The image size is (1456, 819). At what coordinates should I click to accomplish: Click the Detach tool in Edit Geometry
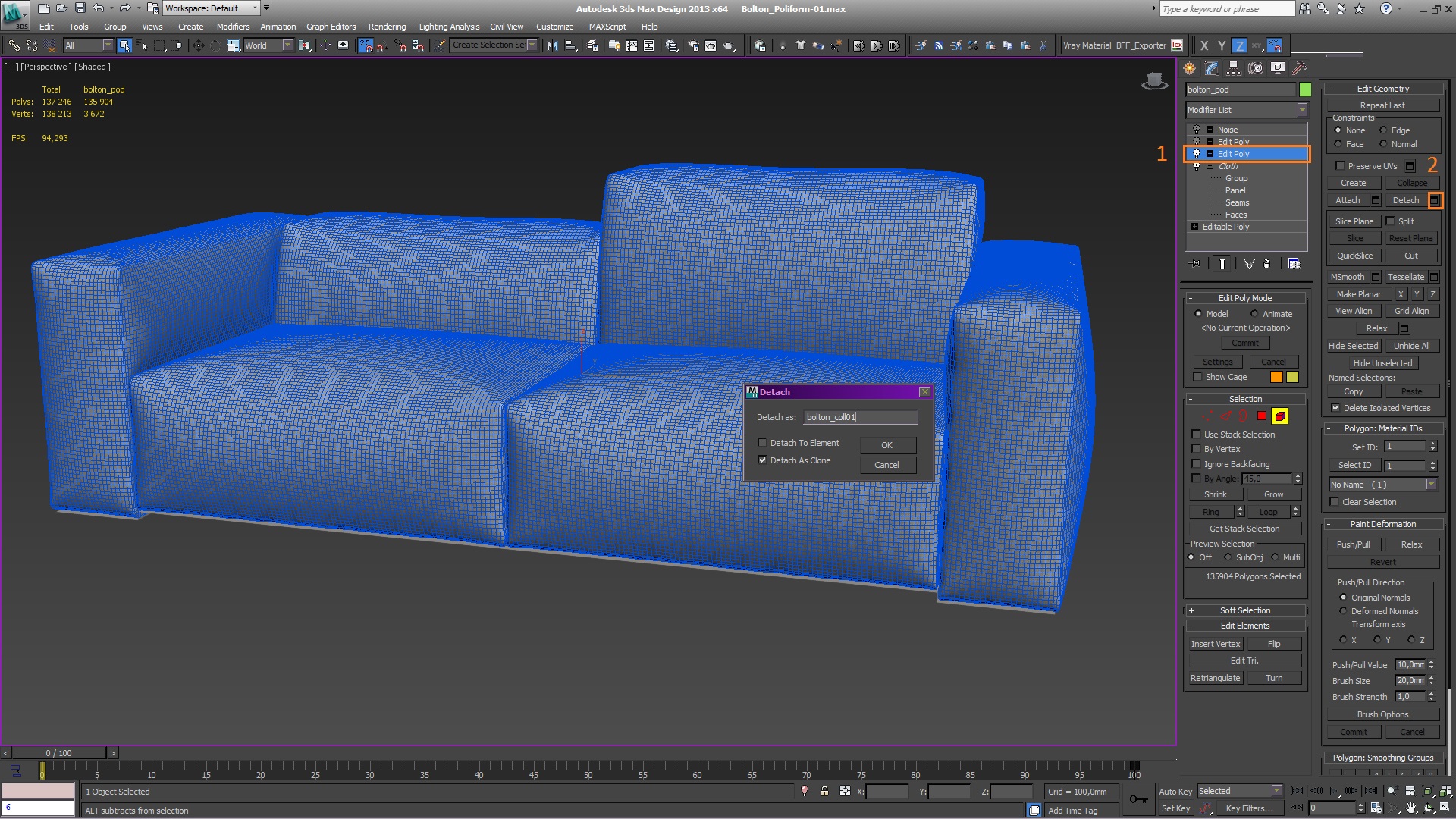[1405, 200]
